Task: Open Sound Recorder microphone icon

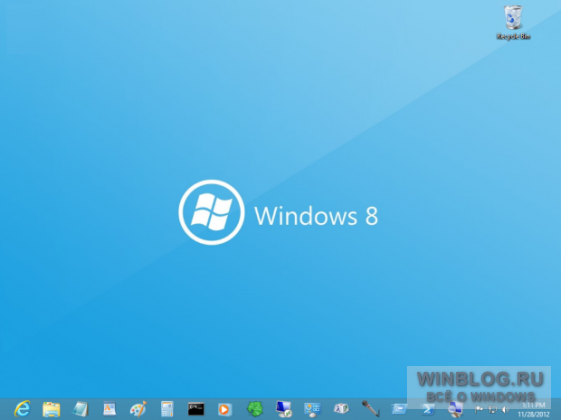Action: 371,409
